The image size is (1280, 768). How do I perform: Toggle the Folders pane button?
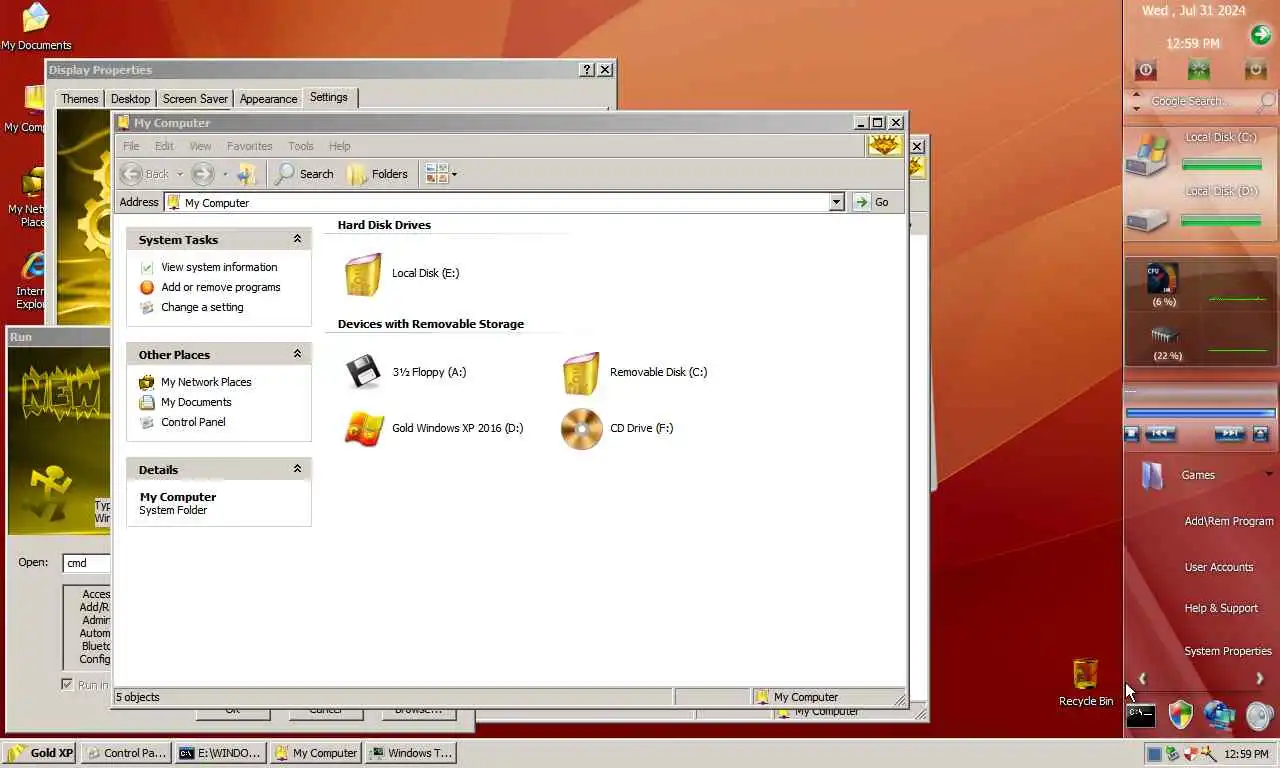coord(377,174)
